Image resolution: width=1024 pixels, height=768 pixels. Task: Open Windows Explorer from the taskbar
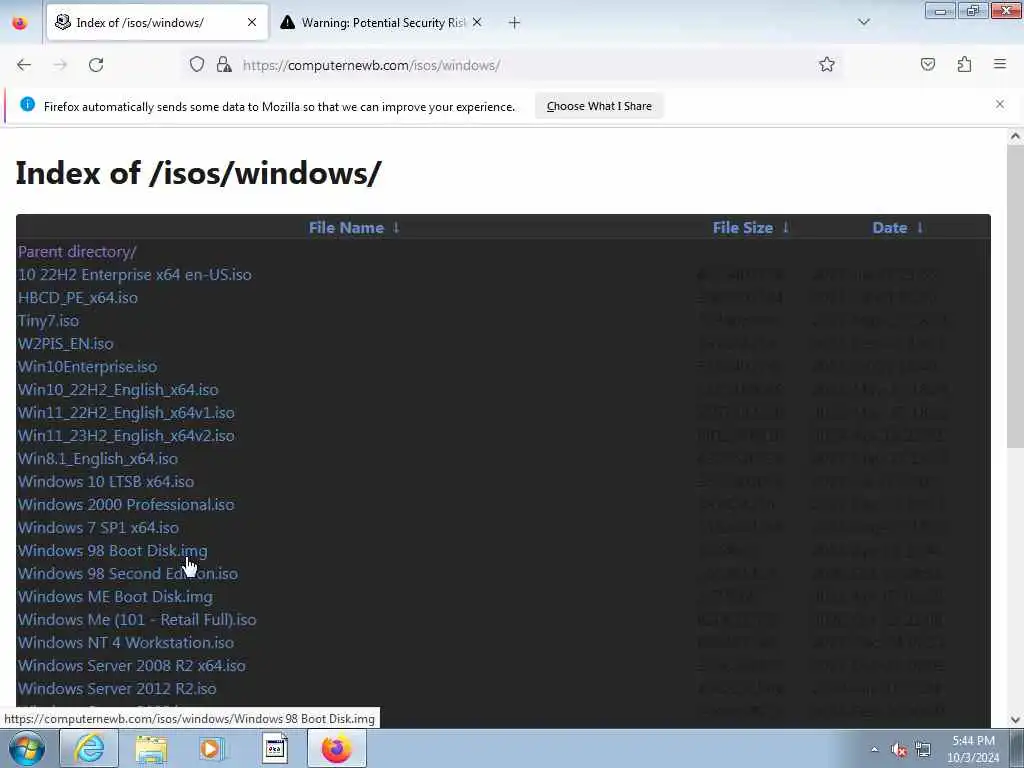pos(151,748)
